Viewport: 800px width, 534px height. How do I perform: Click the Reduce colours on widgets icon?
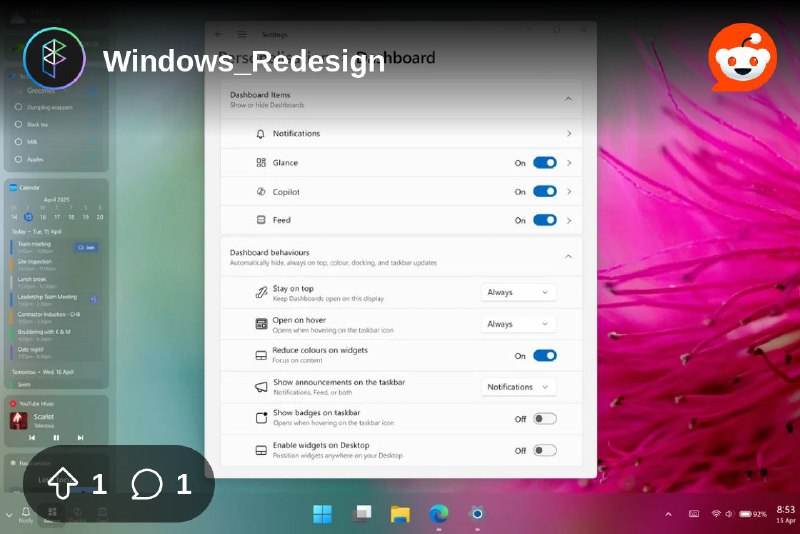point(261,355)
